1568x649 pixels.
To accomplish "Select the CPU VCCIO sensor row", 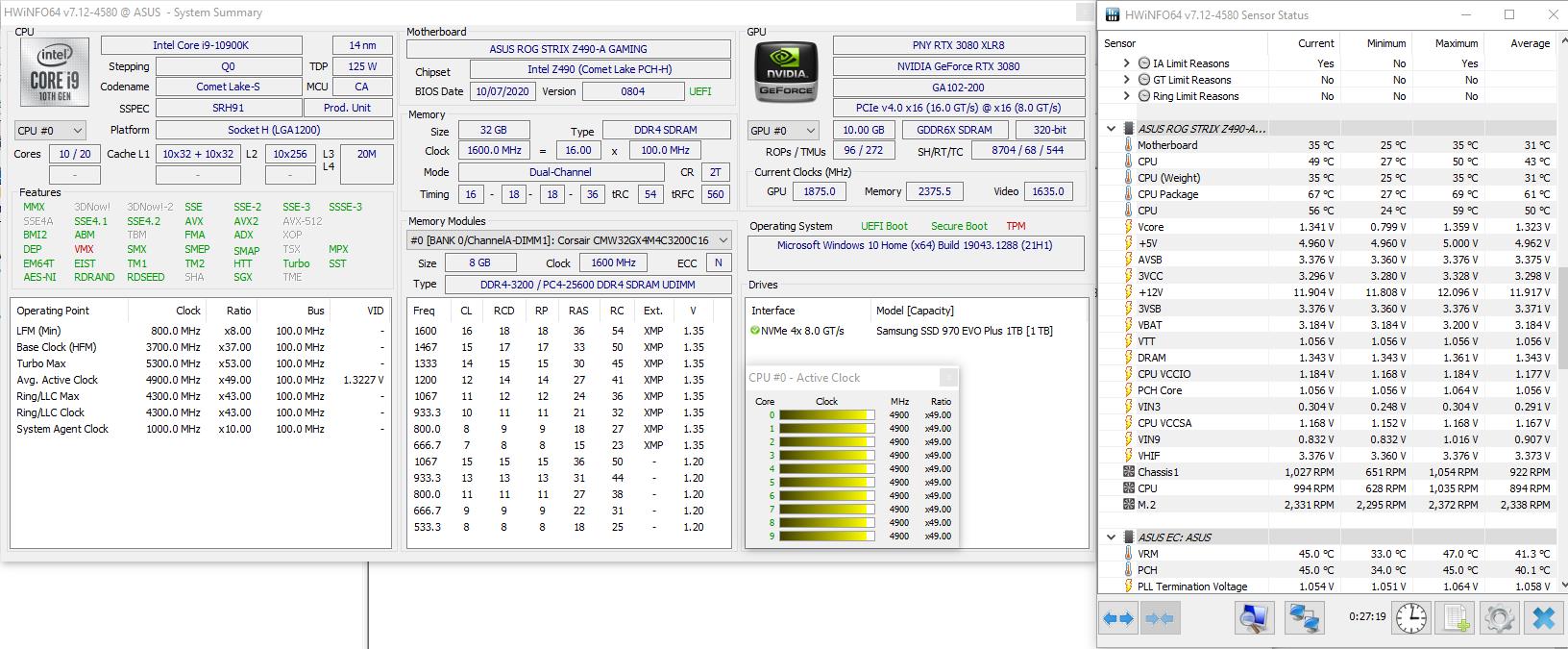I will (x=1328, y=374).
